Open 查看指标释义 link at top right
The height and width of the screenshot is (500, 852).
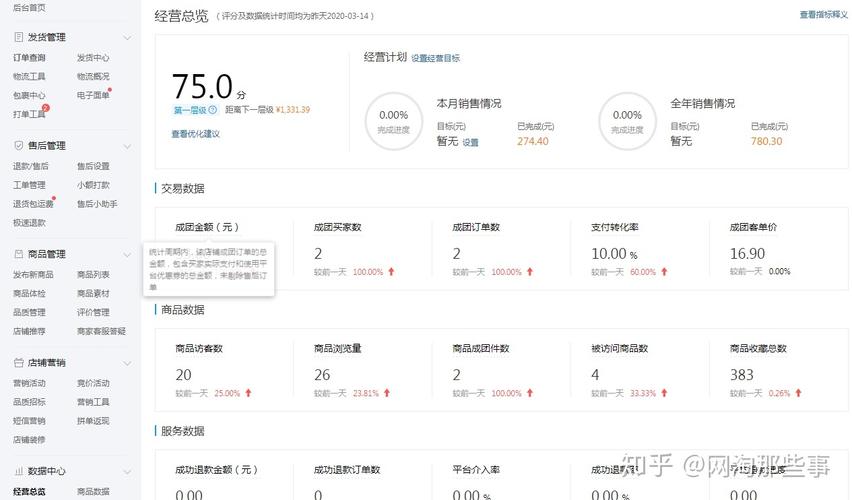(x=823, y=15)
